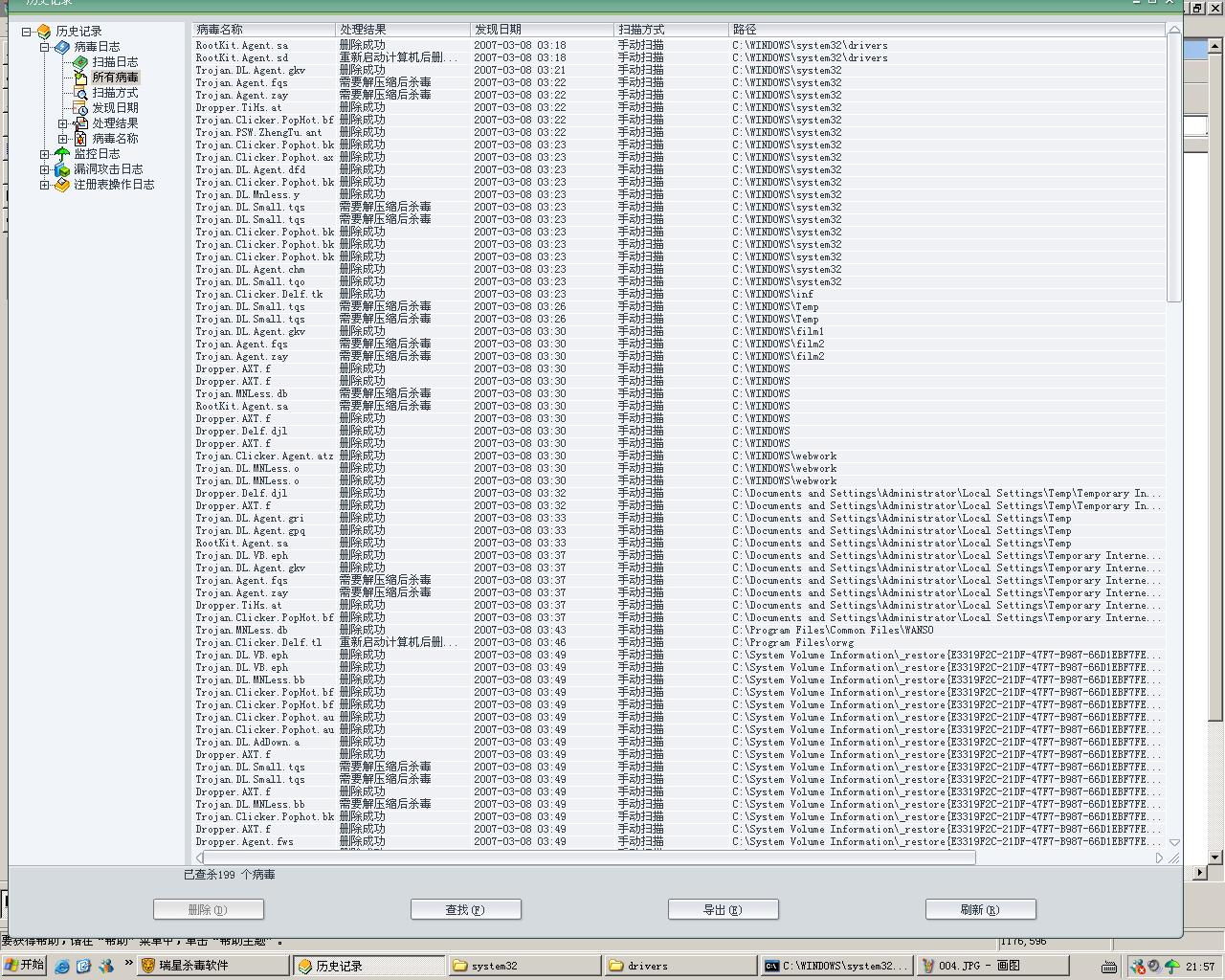Expand the 处理结果 tree node

[63, 123]
